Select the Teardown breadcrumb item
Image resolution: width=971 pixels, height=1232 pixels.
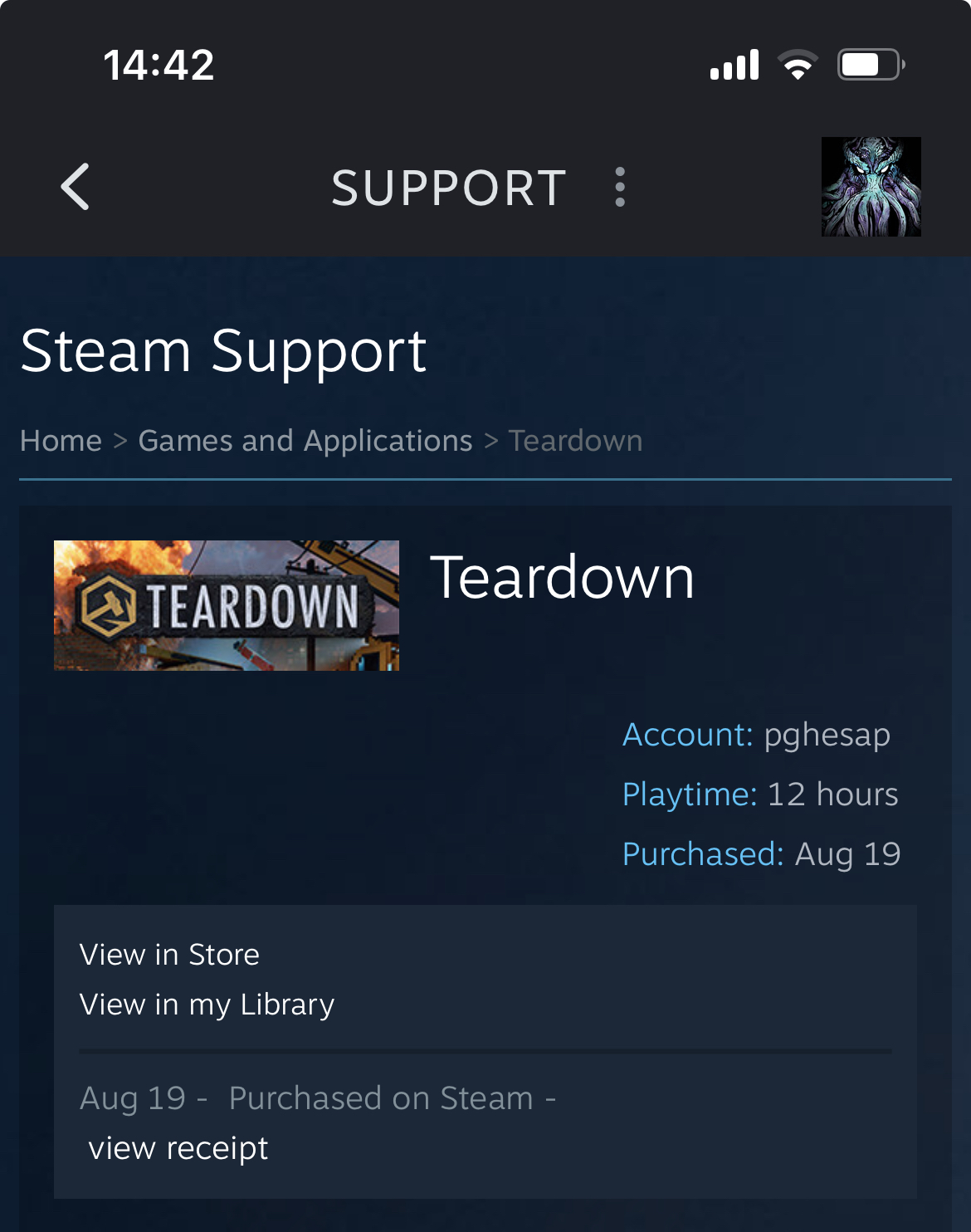(x=575, y=441)
